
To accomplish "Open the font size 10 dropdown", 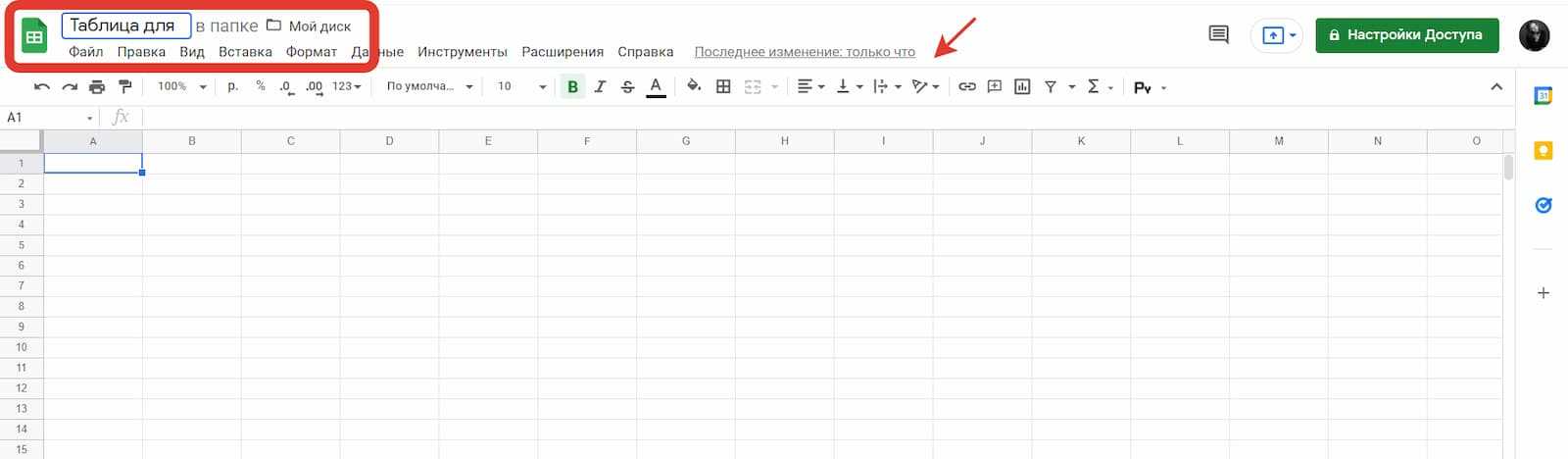I will [x=520, y=87].
